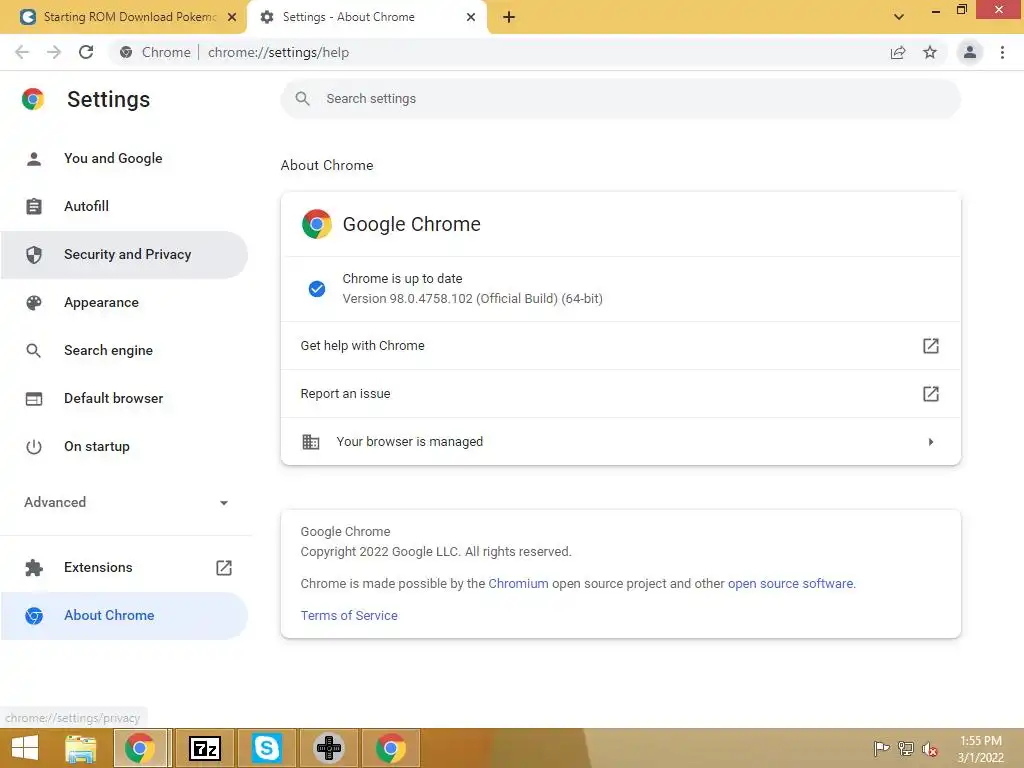Click the puzzle piece Extensions icon
The height and width of the screenshot is (768, 1024).
coord(34,568)
